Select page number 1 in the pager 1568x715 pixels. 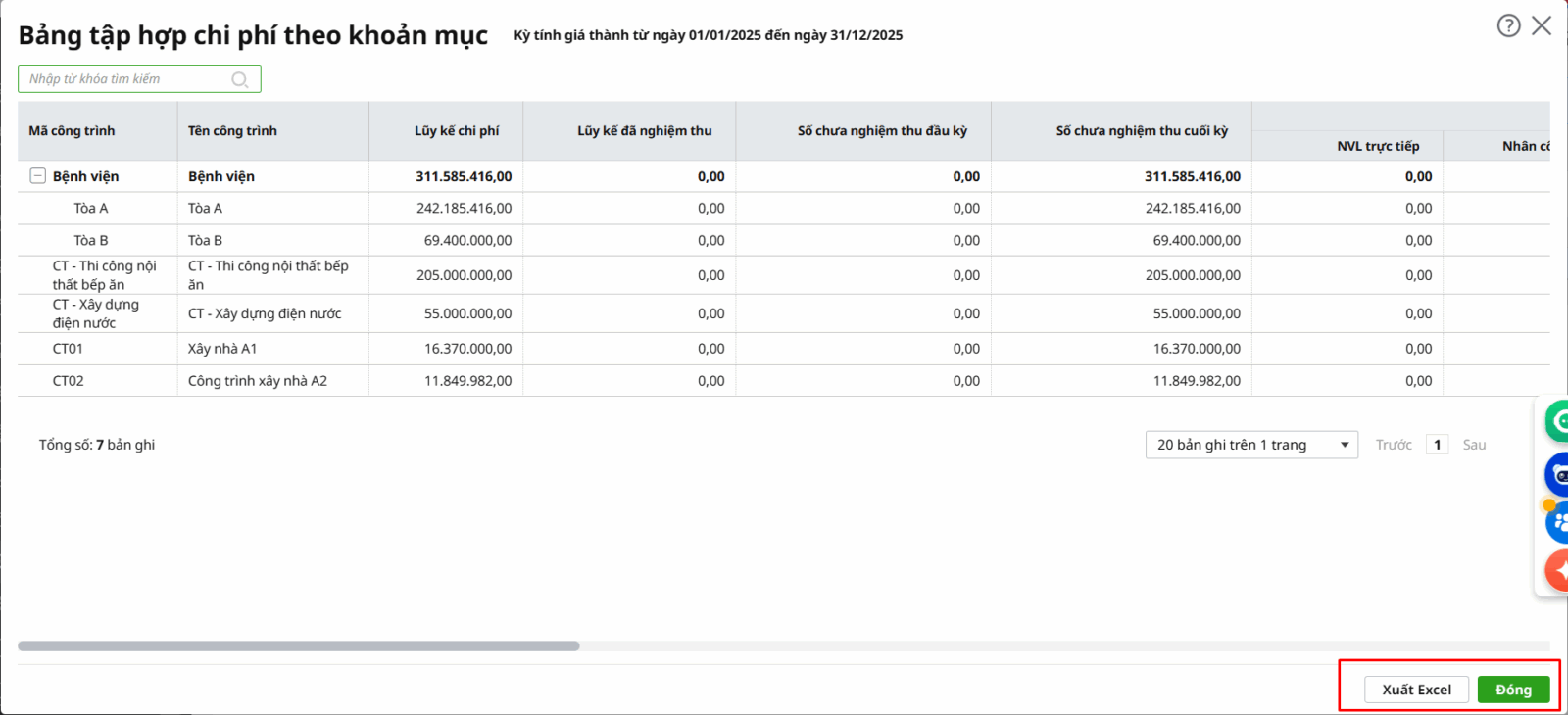point(1437,445)
